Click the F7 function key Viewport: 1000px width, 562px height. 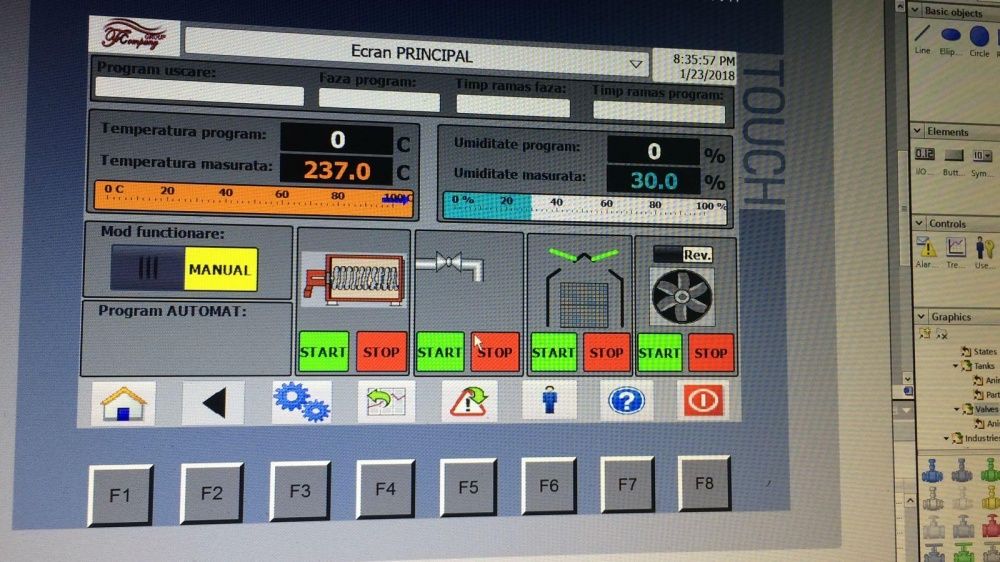point(627,484)
